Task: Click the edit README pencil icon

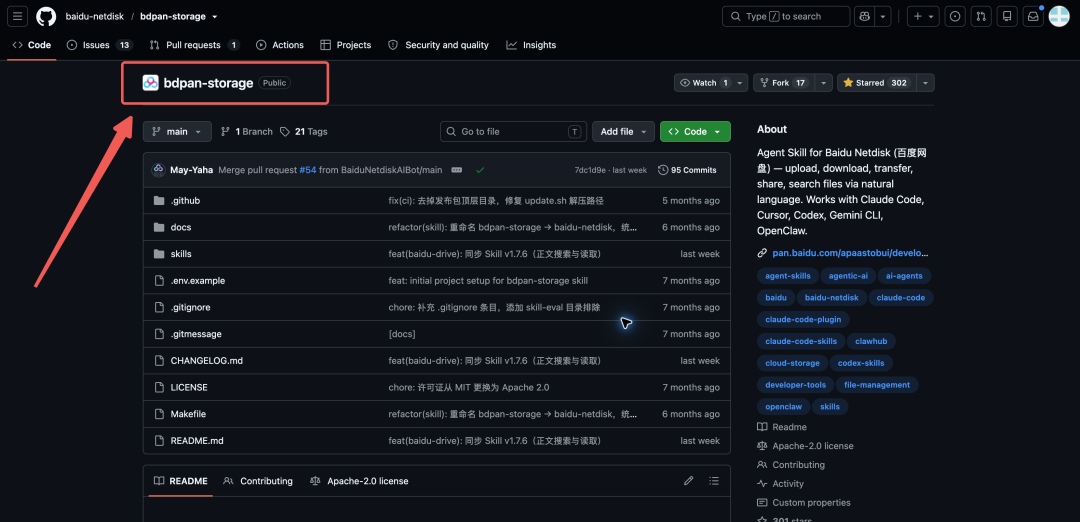Action: pyautogui.click(x=688, y=481)
